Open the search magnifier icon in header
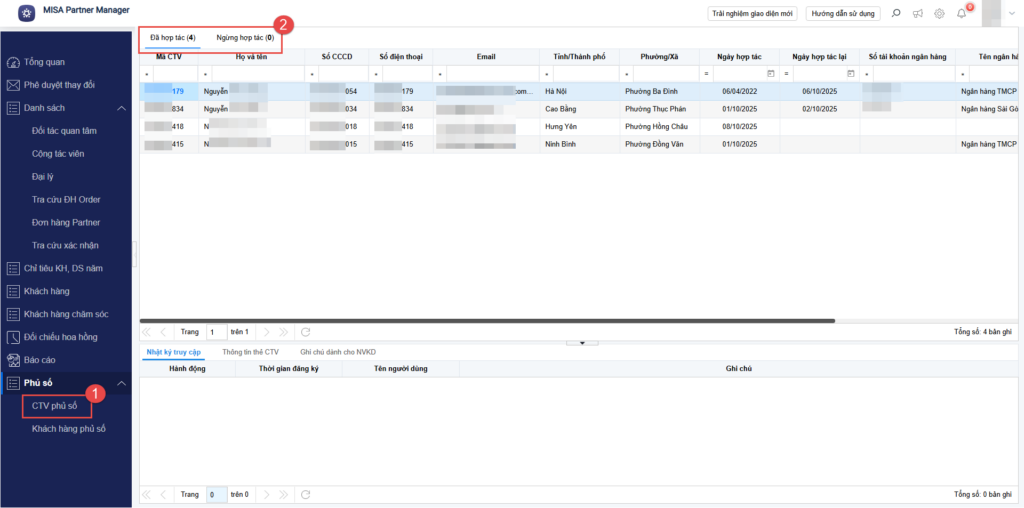 pyautogui.click(x=895, y=13)
